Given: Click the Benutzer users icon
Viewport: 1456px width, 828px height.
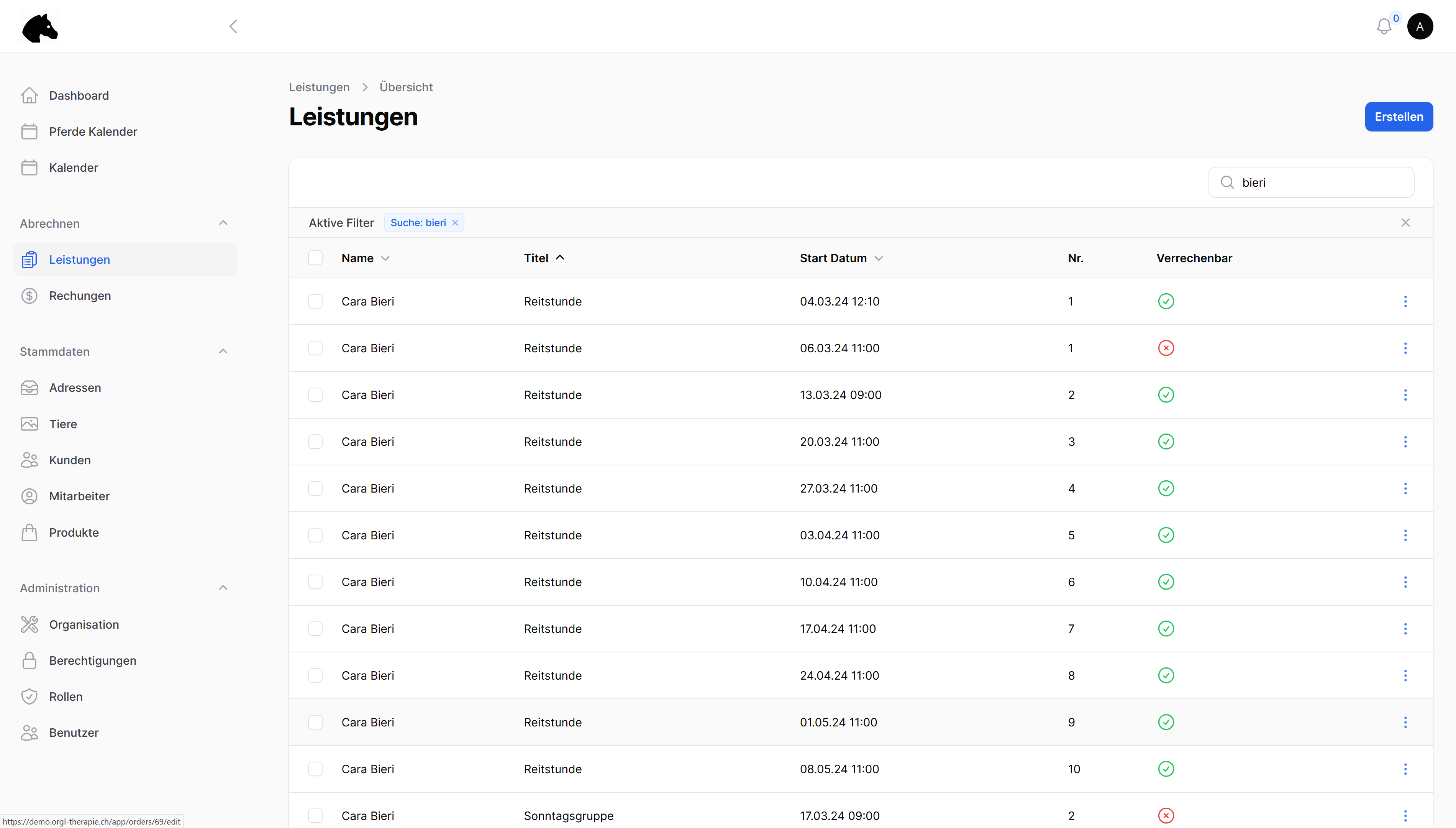Looking at the screenshot, I should [x=29, y=733].
